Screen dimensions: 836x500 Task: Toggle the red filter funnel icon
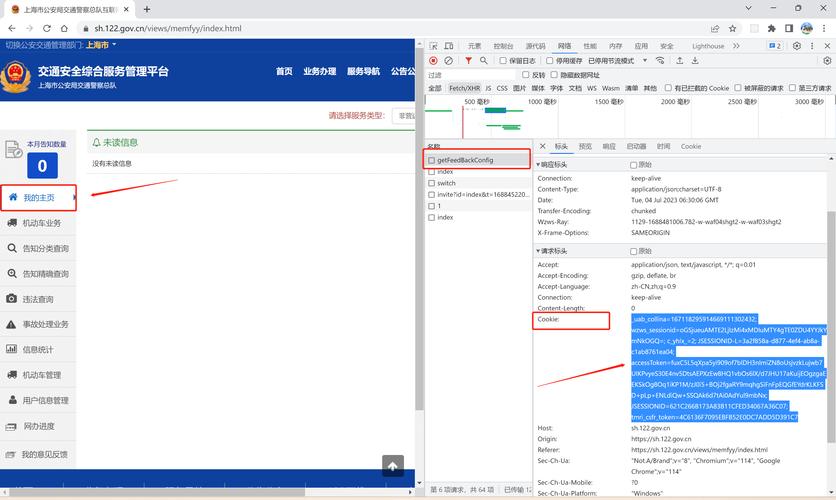[x=468, y=61]
